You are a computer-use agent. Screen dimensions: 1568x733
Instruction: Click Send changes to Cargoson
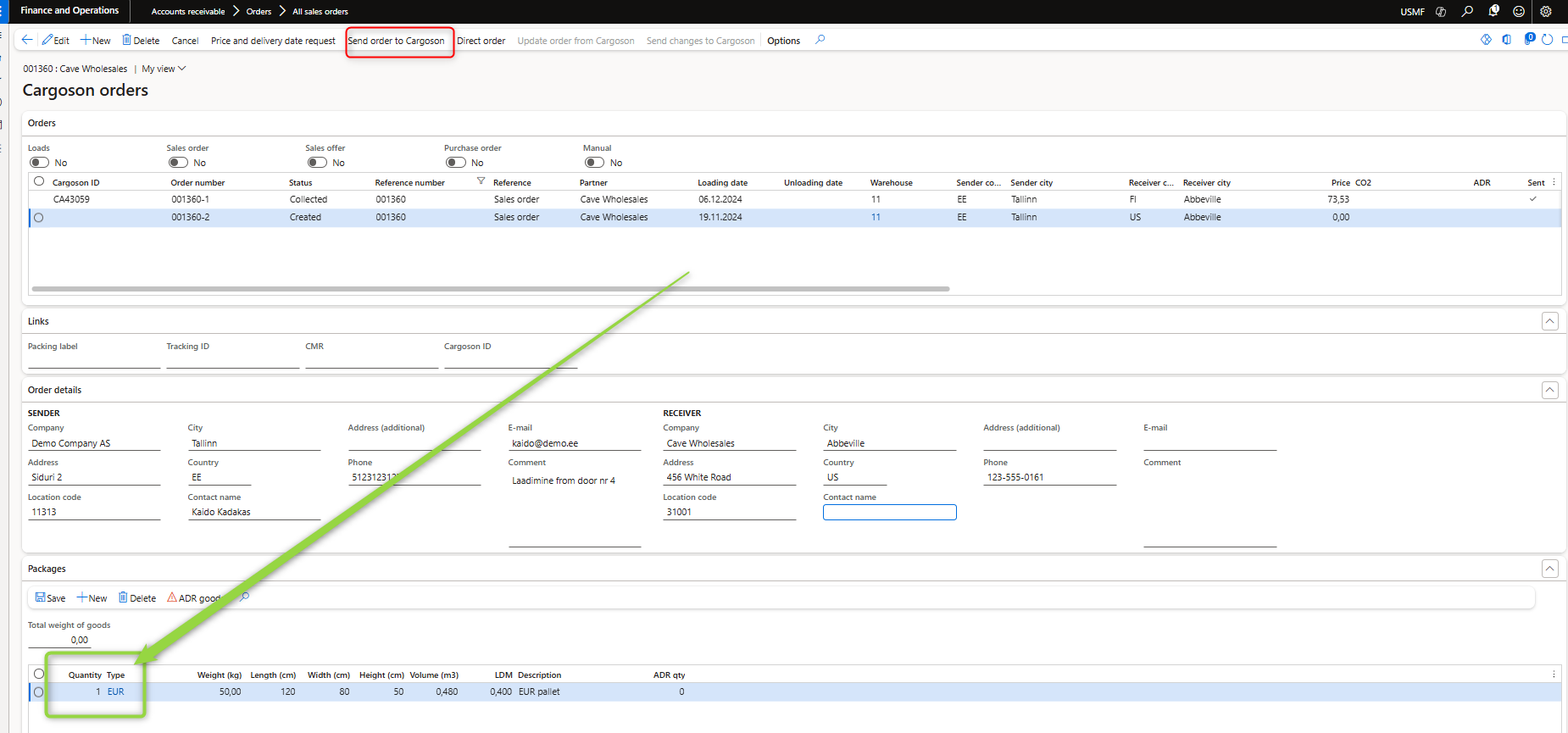700,41
